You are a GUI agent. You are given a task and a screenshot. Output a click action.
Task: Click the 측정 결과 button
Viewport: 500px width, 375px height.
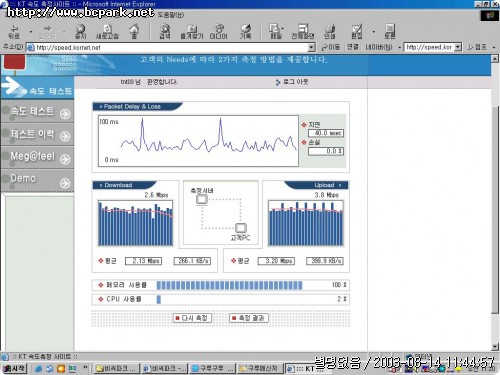pyautogui.click(x=249, y=318)
